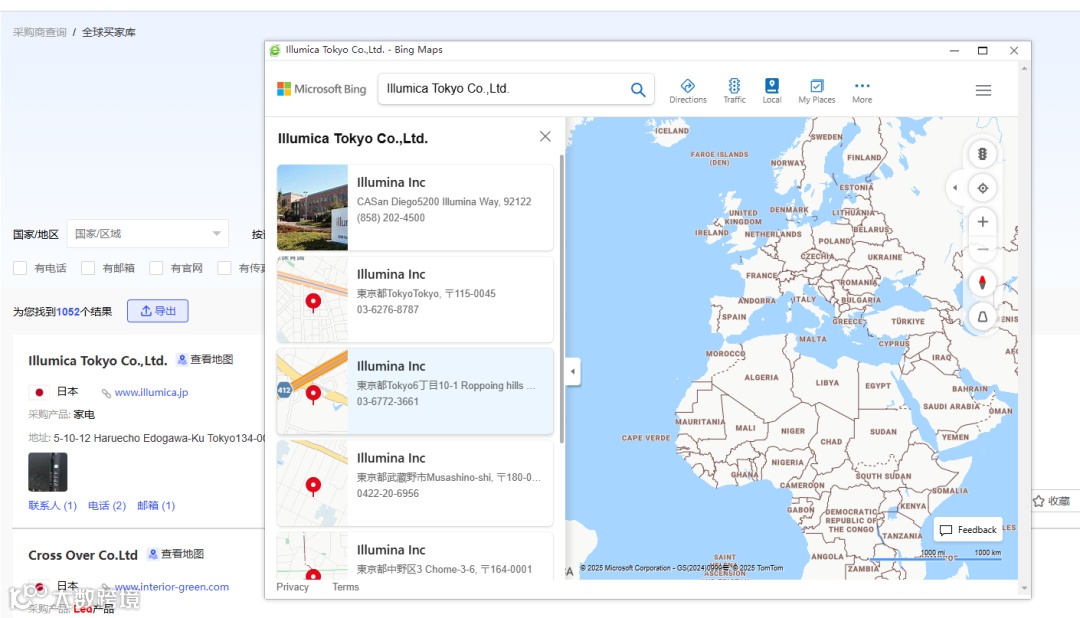This screenshot has width=1080, height=618.
Task: Click the Terms link
Action: pyautogui.click(x=345, y=587)
